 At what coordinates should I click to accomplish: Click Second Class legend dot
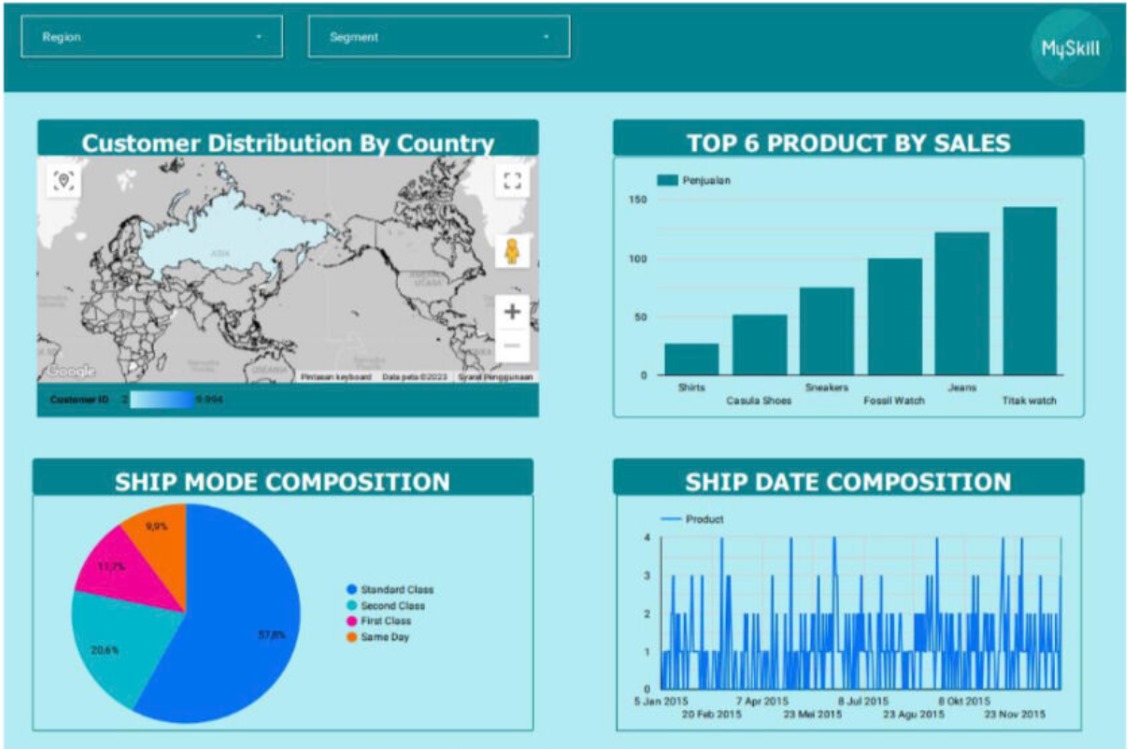[x=352, y=606]
